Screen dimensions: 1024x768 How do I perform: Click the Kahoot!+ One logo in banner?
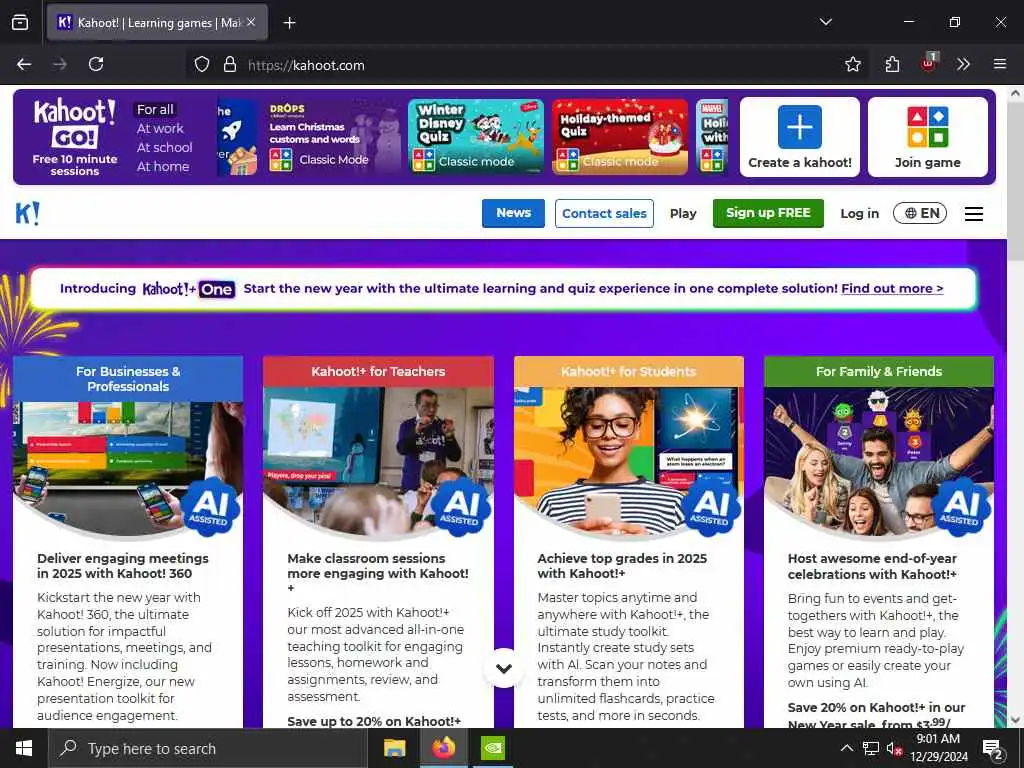click(x=189, y=289)
